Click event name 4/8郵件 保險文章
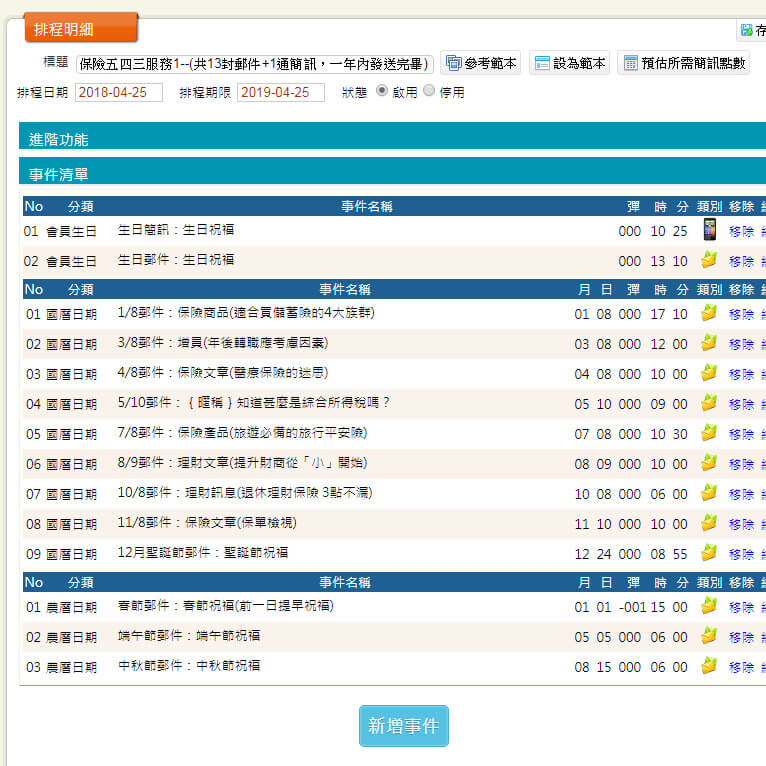The image size is (766, 766). (223, 373)
